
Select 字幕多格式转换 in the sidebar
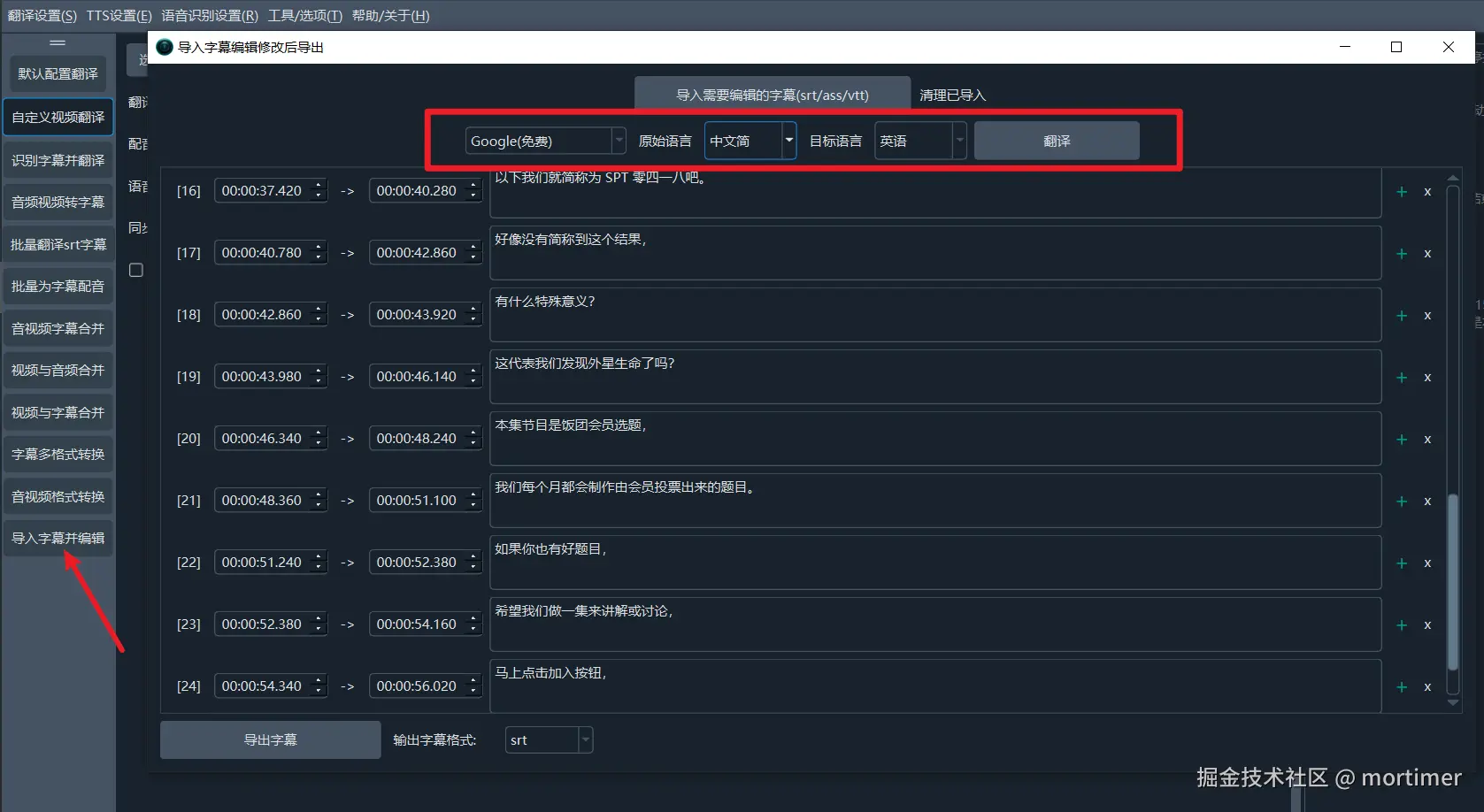coord(58,454)
